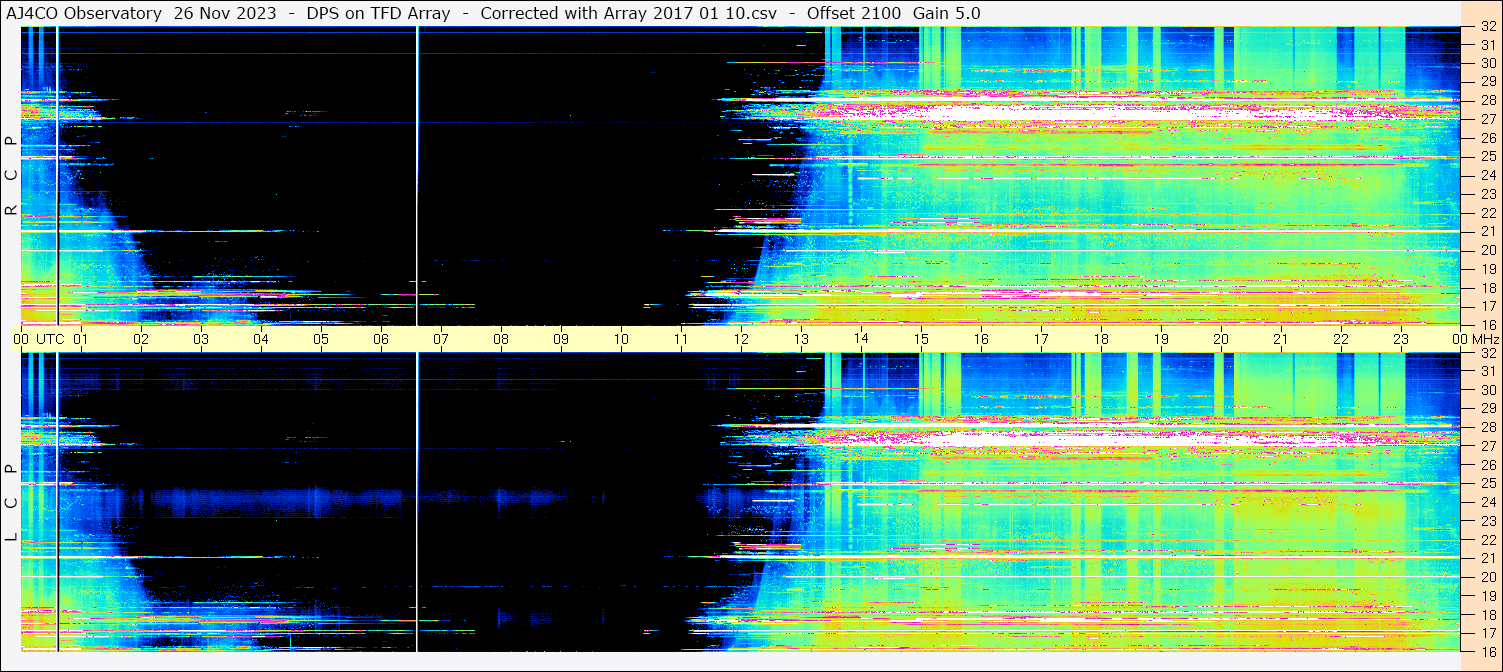The width and height of the screenshot is (1503, 672).
Task: Click frequency label '20' of RCP panel
Action: (1487, 250)
